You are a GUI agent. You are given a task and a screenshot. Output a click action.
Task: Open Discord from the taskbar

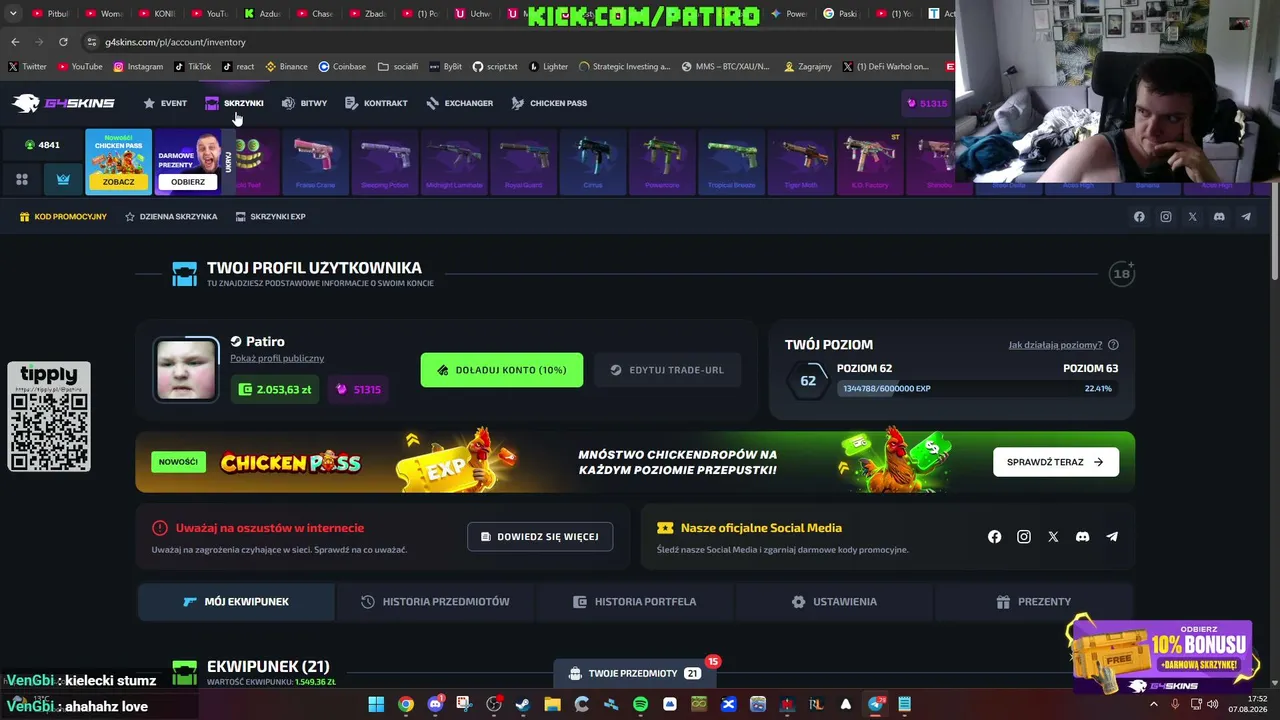pos(435,704)
